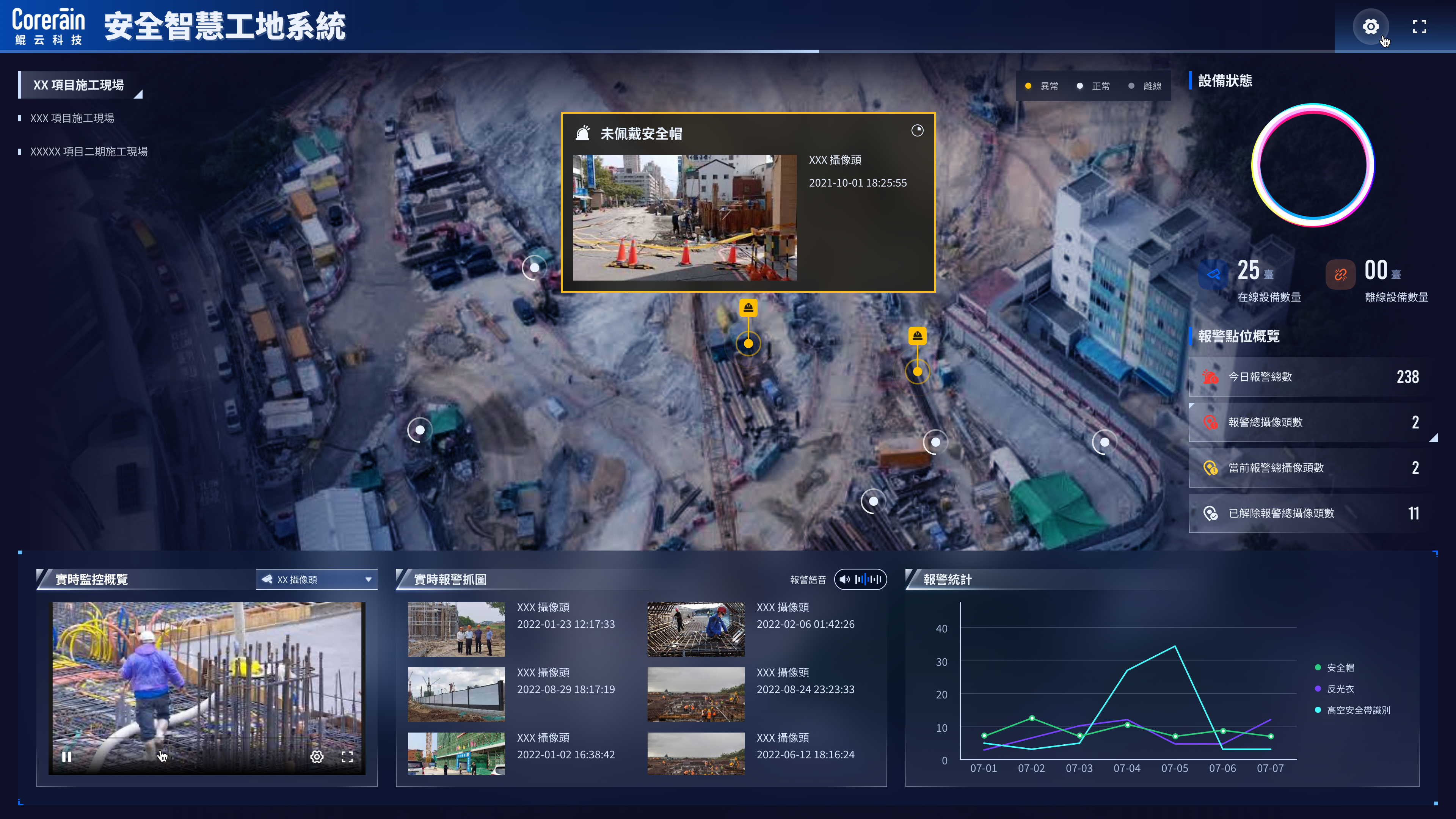The image size is (1456, 819).
Task: Open settings gear in top header
Action: (1370, 27)
